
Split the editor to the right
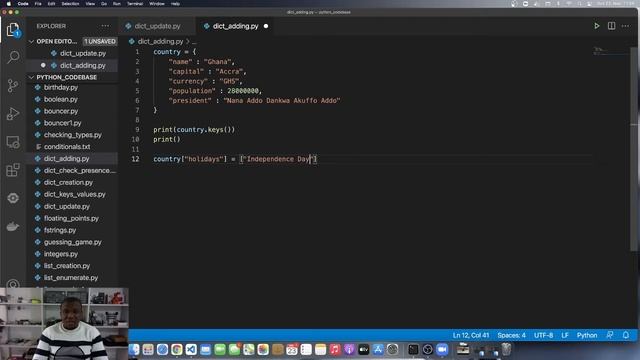pyautogui.click(x=611, y=26)
